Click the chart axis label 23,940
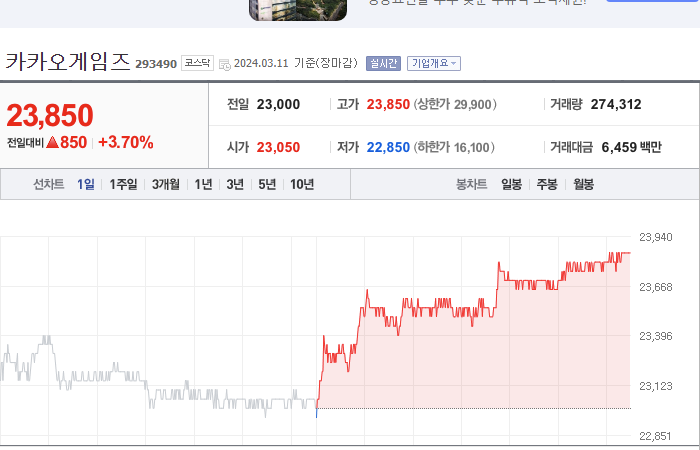The height and width of the screenshot is (450, 700). [x=655, y=237]
